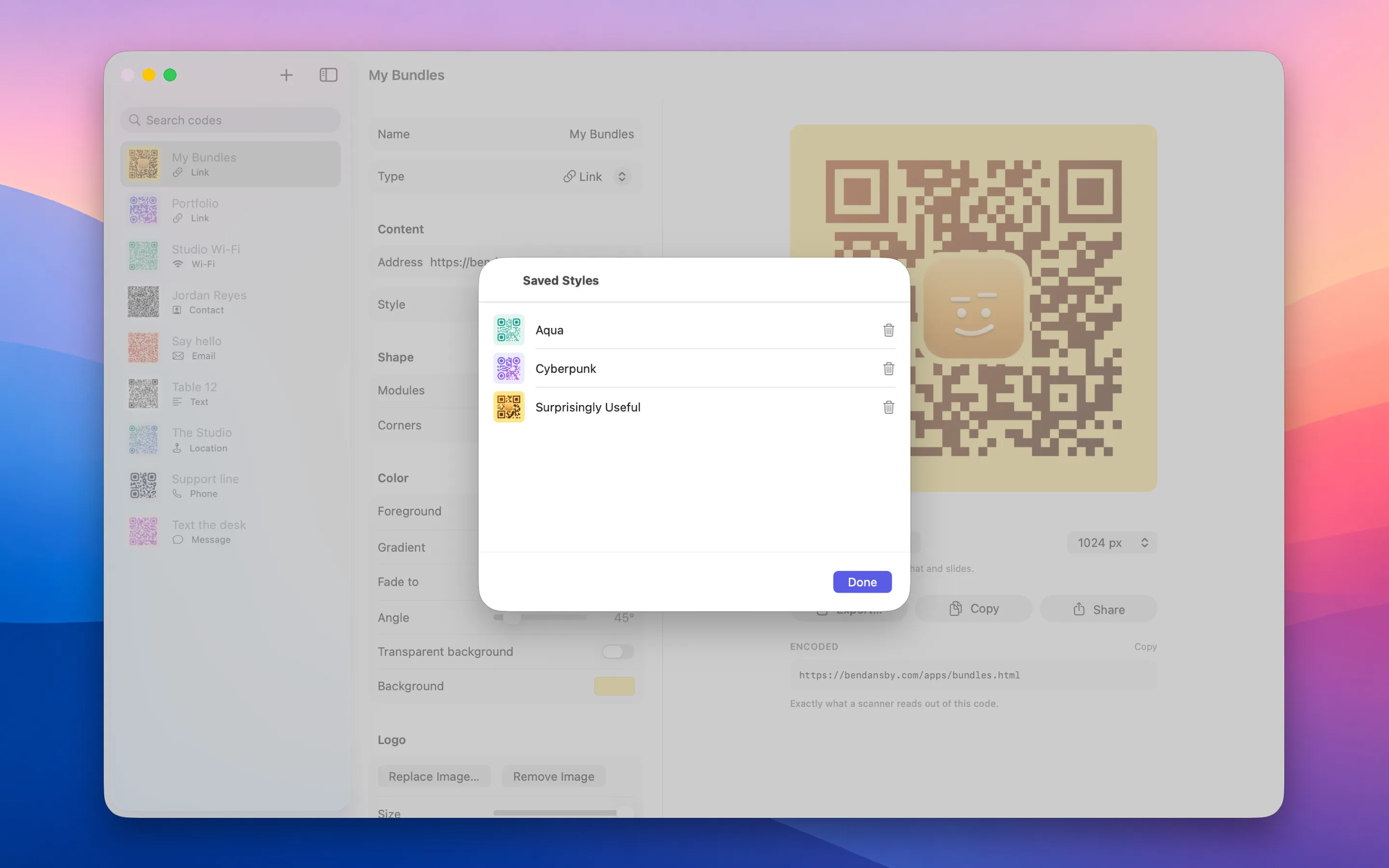Delete the Surprisingly Useful saved style
This screenshot has width=1389, height=868.
(x=888, y=407)
